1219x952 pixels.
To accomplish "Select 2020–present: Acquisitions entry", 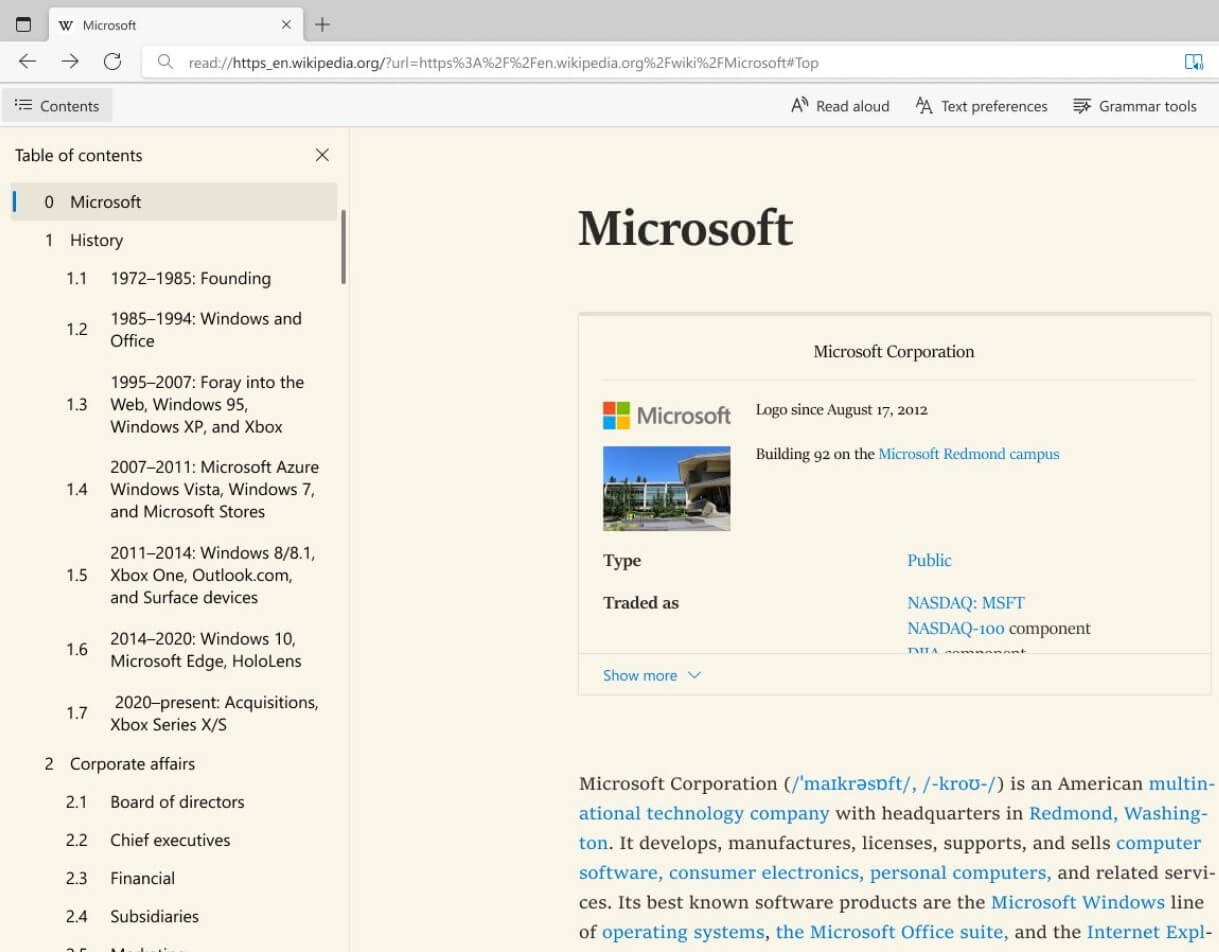I will point(214,713).
